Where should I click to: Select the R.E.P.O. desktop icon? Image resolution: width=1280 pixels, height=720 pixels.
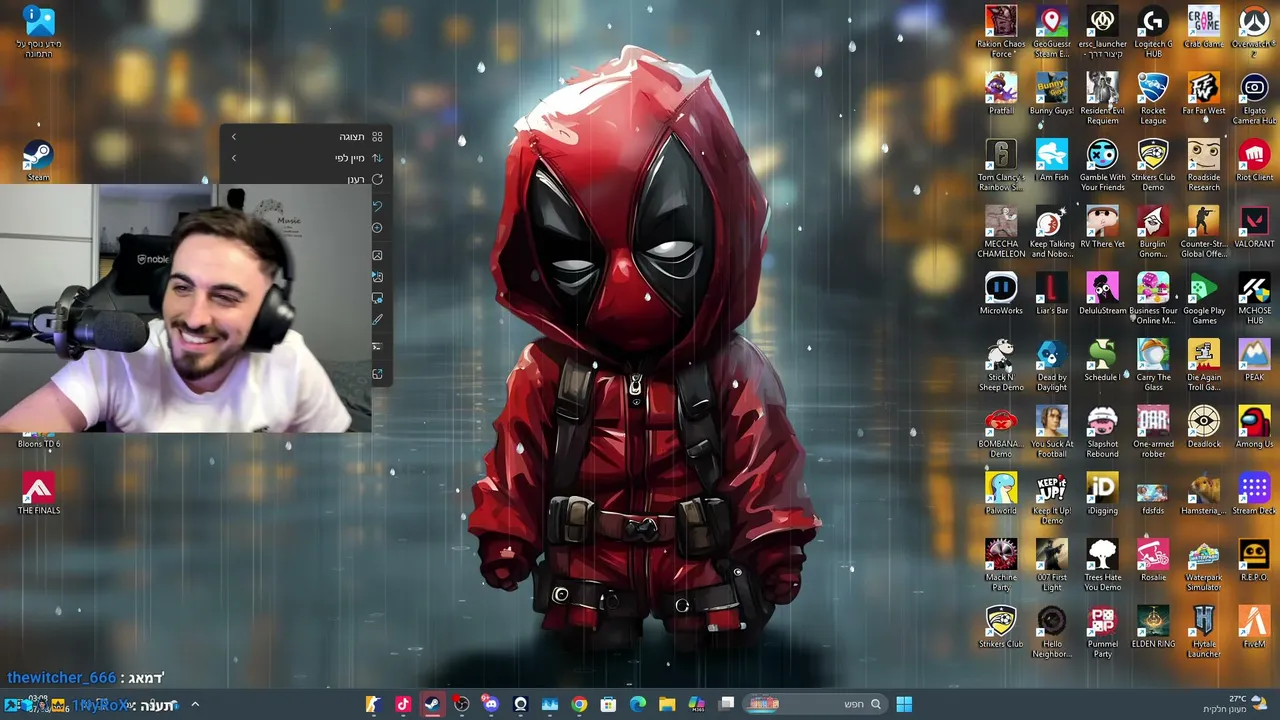[x=1254, y=560]
